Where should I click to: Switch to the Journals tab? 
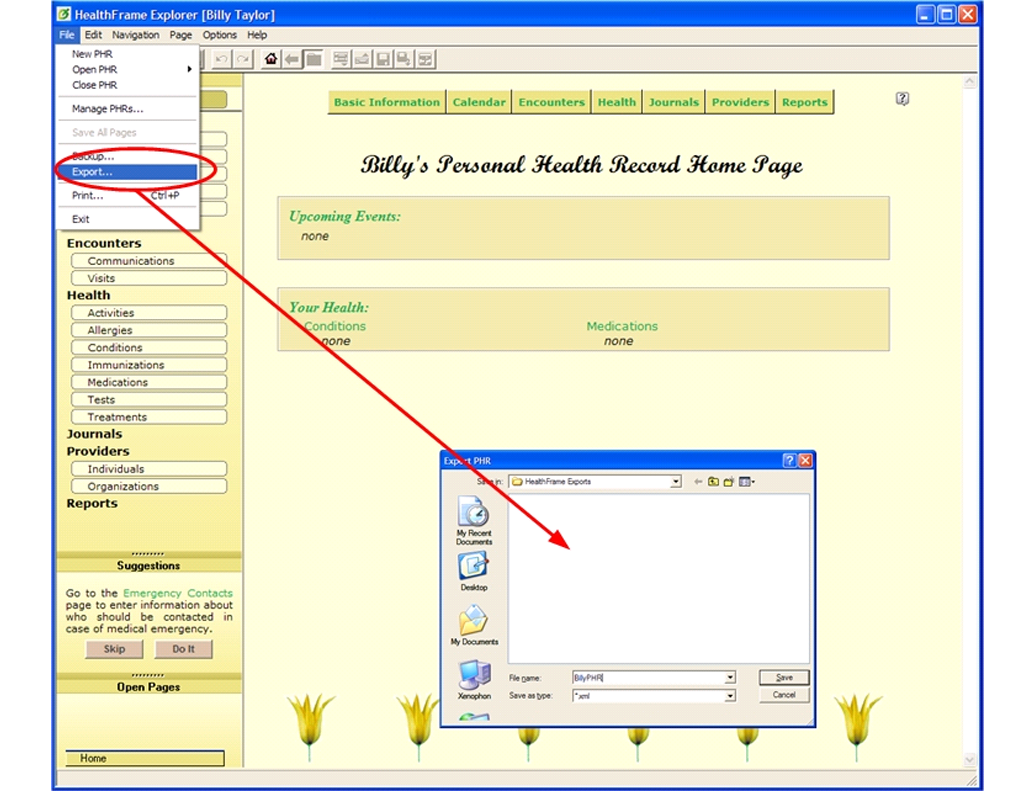click(673, 102)
